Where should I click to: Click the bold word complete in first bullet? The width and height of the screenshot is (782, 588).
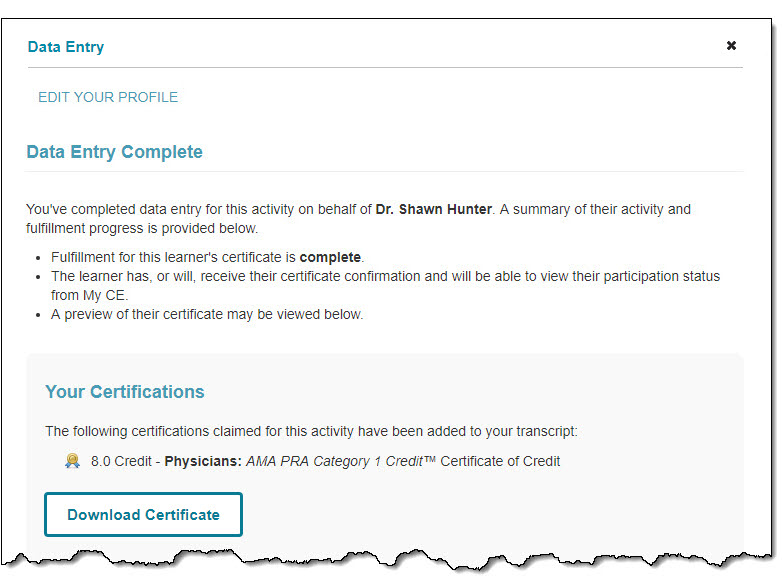(x=330, y=257)
